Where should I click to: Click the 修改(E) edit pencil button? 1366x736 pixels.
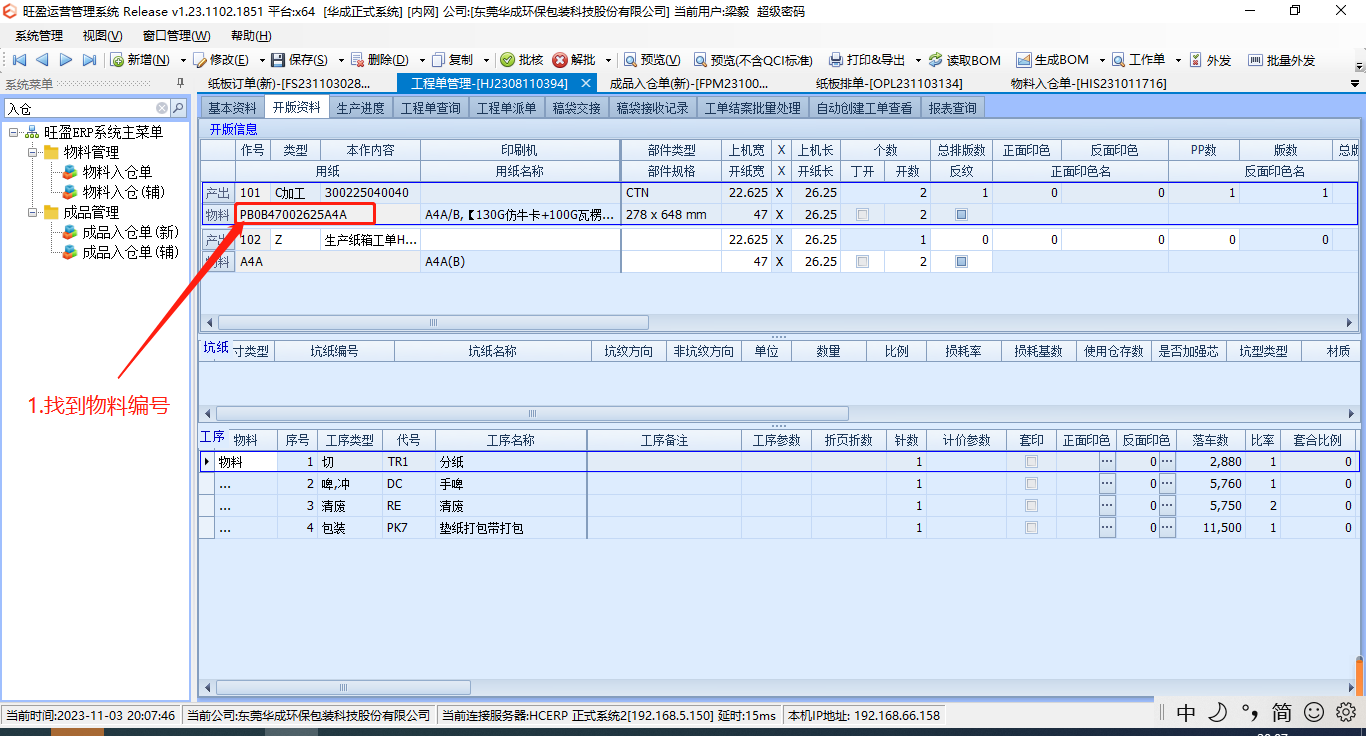(222, 60)
